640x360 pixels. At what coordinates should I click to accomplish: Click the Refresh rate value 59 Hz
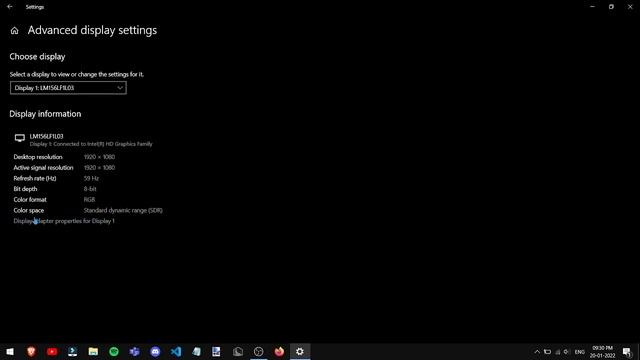91,178
